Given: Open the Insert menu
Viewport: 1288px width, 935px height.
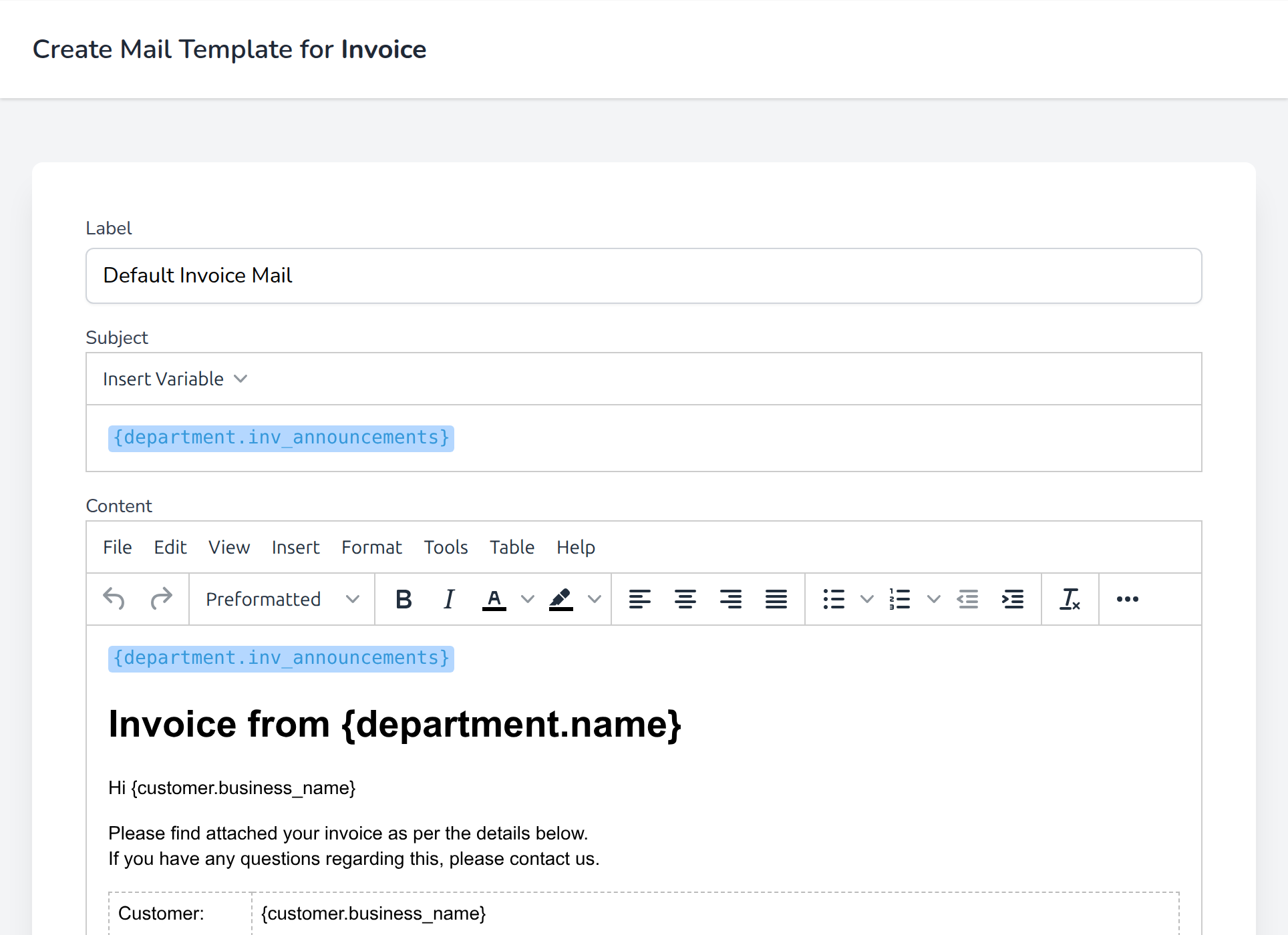Looking at the screenshot, I should tap(296, 547).
